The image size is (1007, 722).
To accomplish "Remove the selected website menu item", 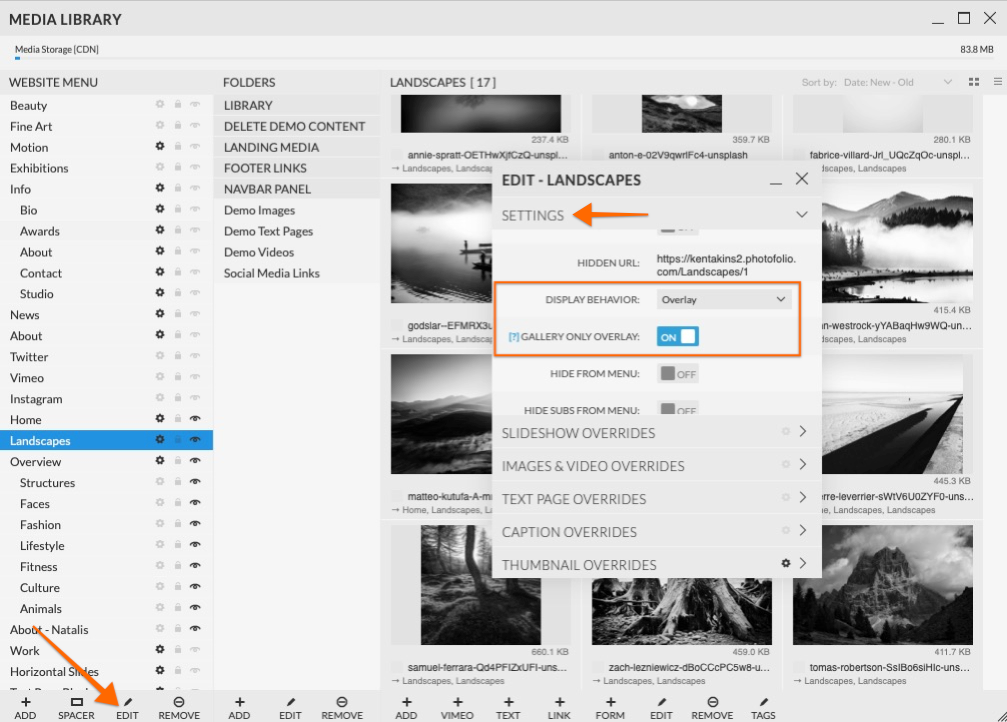I will point(179,708).
